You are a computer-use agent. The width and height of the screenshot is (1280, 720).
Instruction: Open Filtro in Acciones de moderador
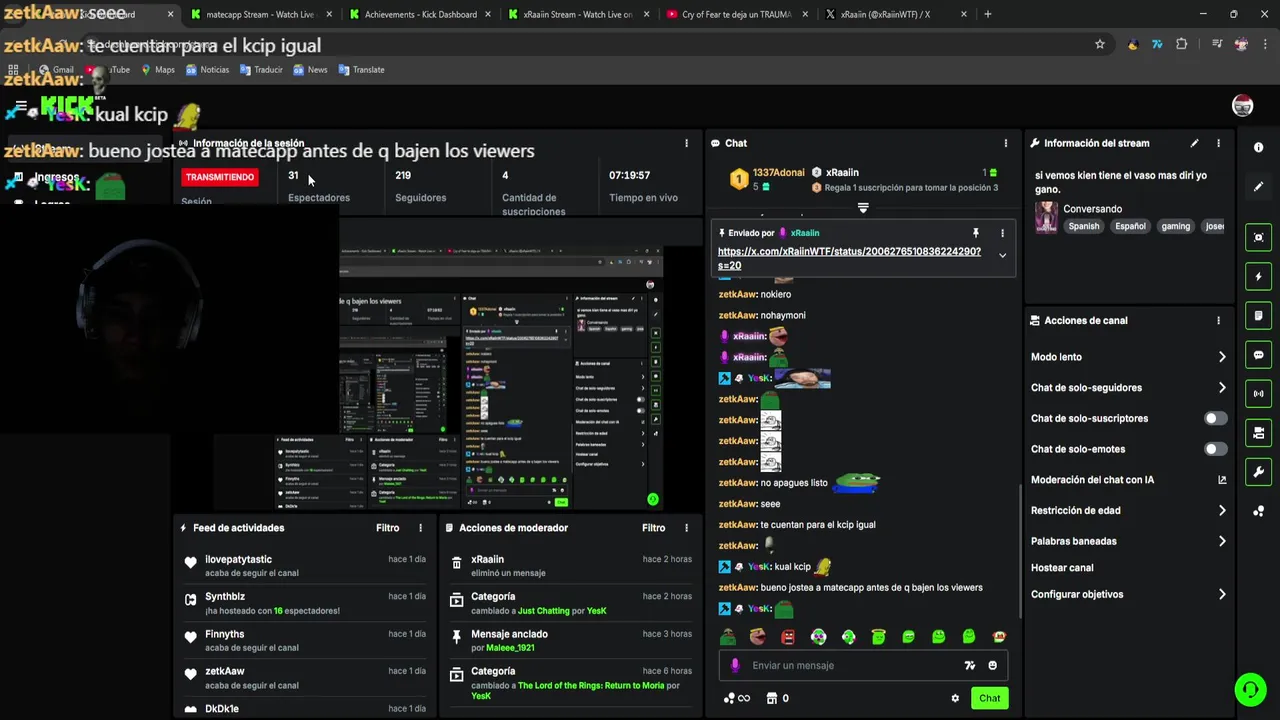pos(654,528)
